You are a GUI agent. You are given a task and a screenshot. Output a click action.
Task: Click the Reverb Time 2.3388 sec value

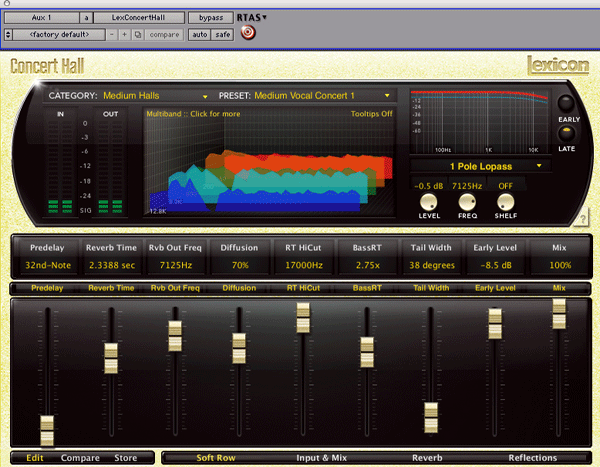tap(112, 265)
